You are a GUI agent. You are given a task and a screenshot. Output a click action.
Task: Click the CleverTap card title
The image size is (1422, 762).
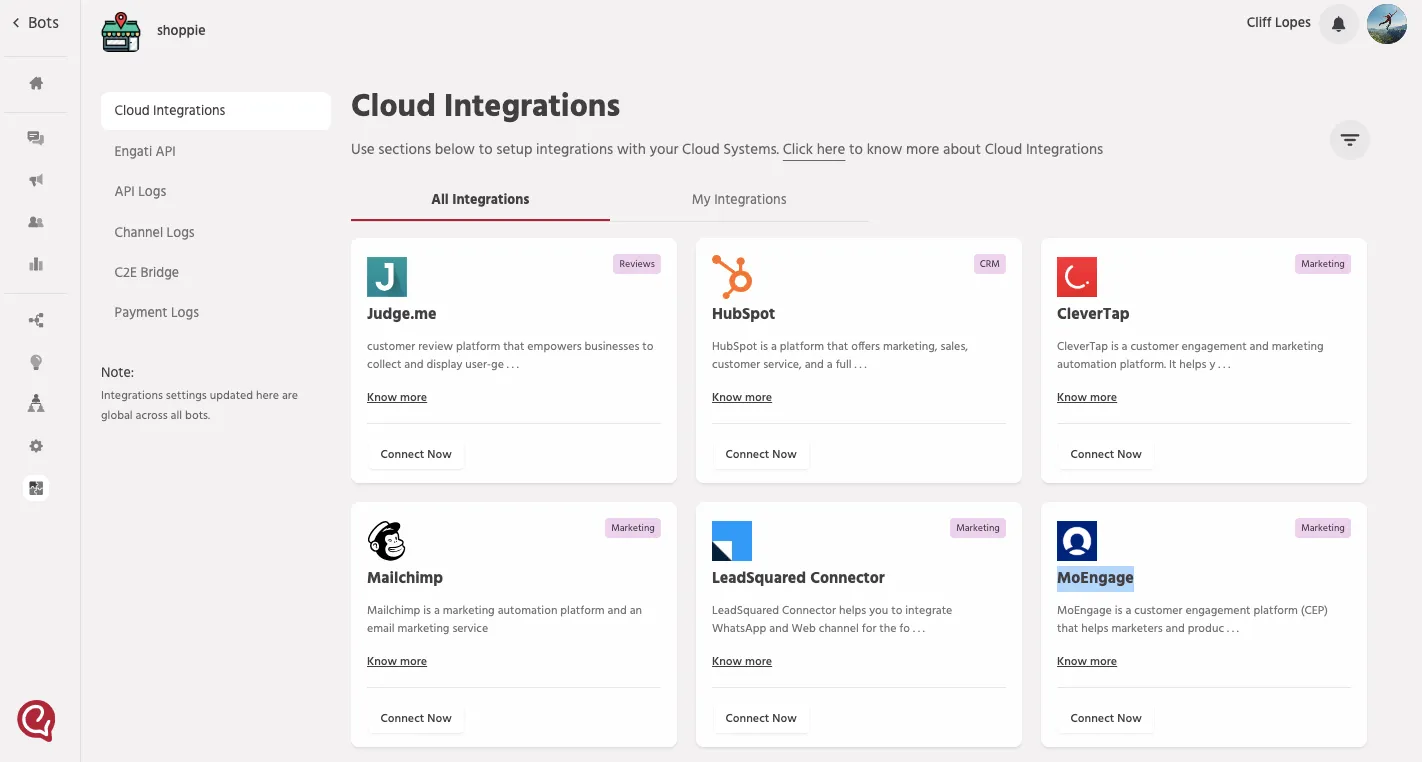click(1093, 314)
